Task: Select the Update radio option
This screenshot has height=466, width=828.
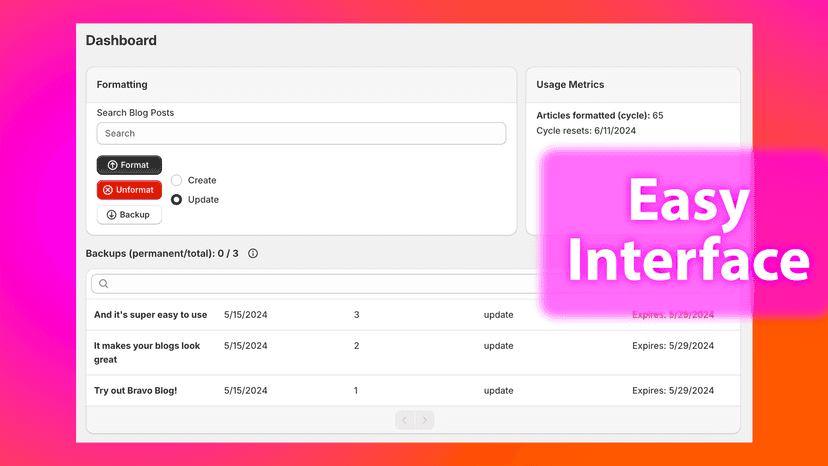Action: 176,200
